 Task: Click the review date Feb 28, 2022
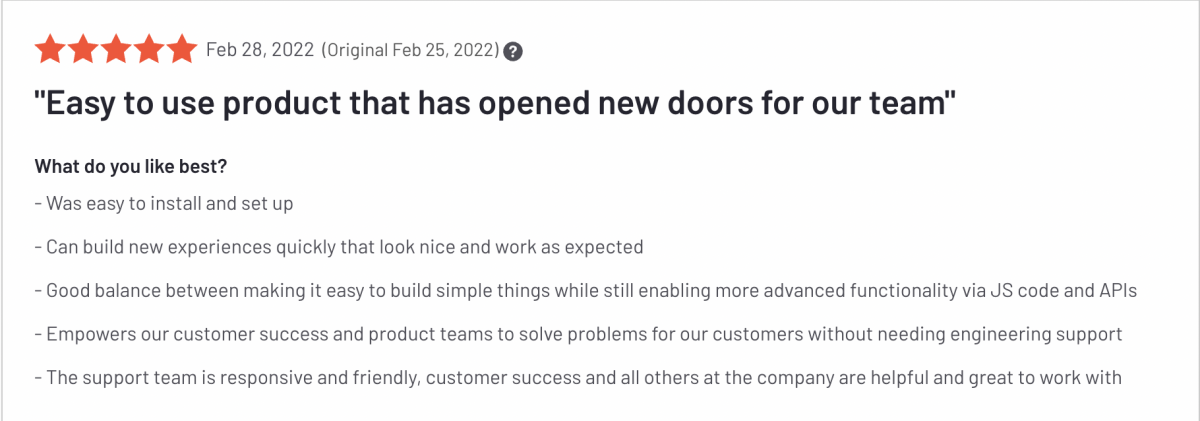click(259, 50)
